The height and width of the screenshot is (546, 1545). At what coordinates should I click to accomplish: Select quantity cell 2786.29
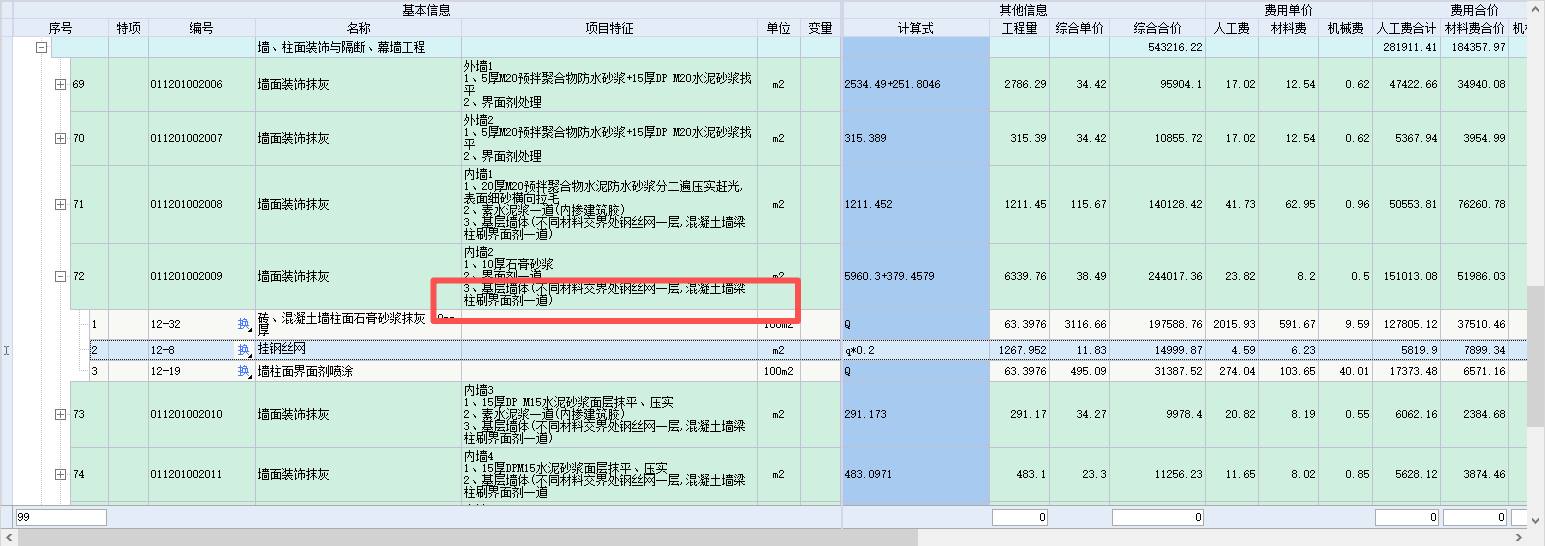point(1020,84)
